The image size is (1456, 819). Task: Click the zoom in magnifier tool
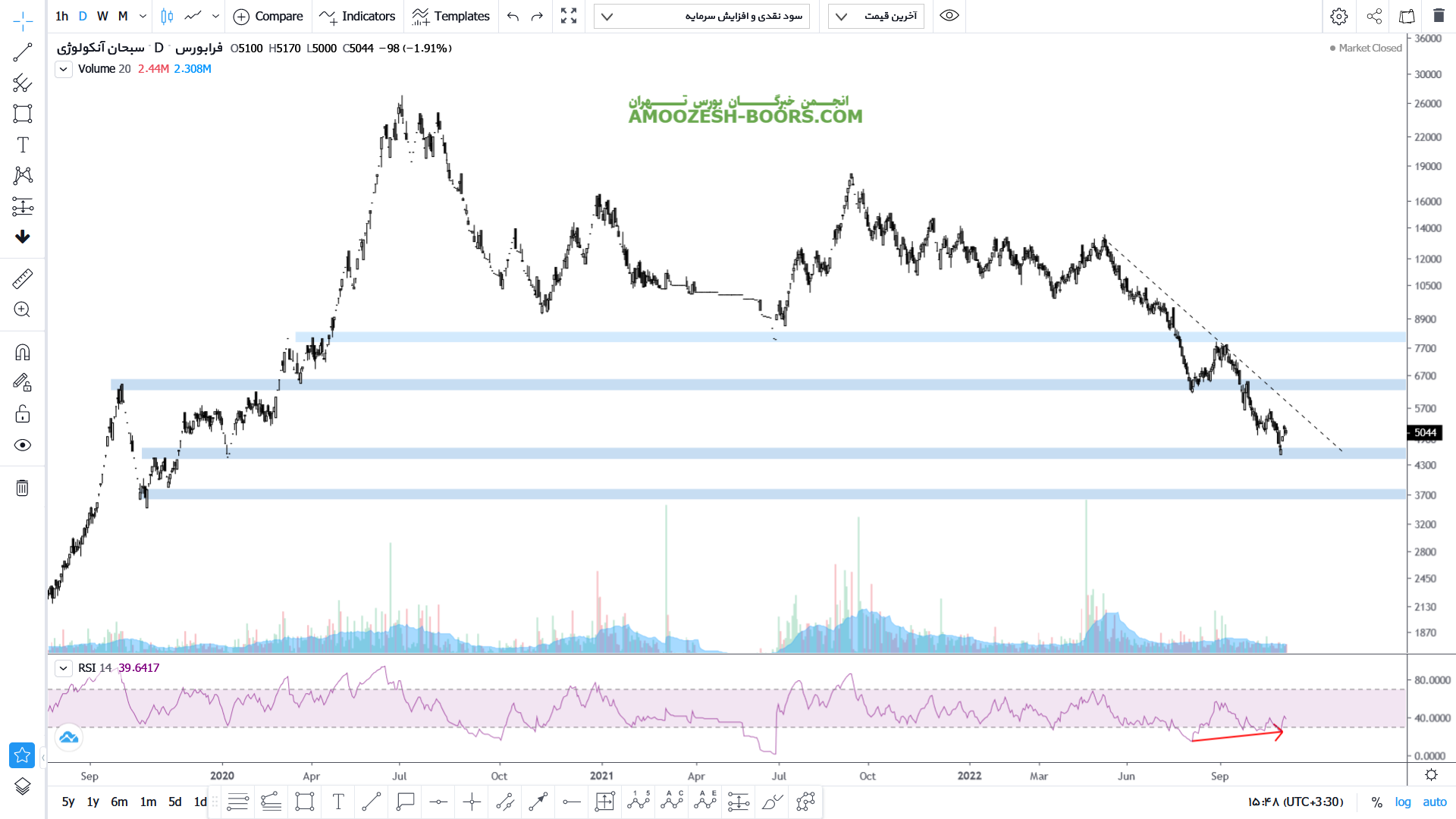[x=23, y=309]
